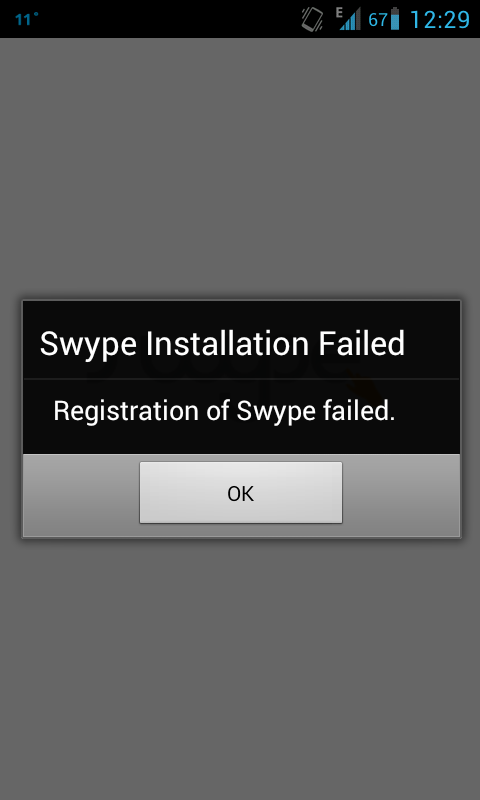Tap the battery icon in status bar
The height and width of the screenshot is (800, 480).
coord(394,19)
